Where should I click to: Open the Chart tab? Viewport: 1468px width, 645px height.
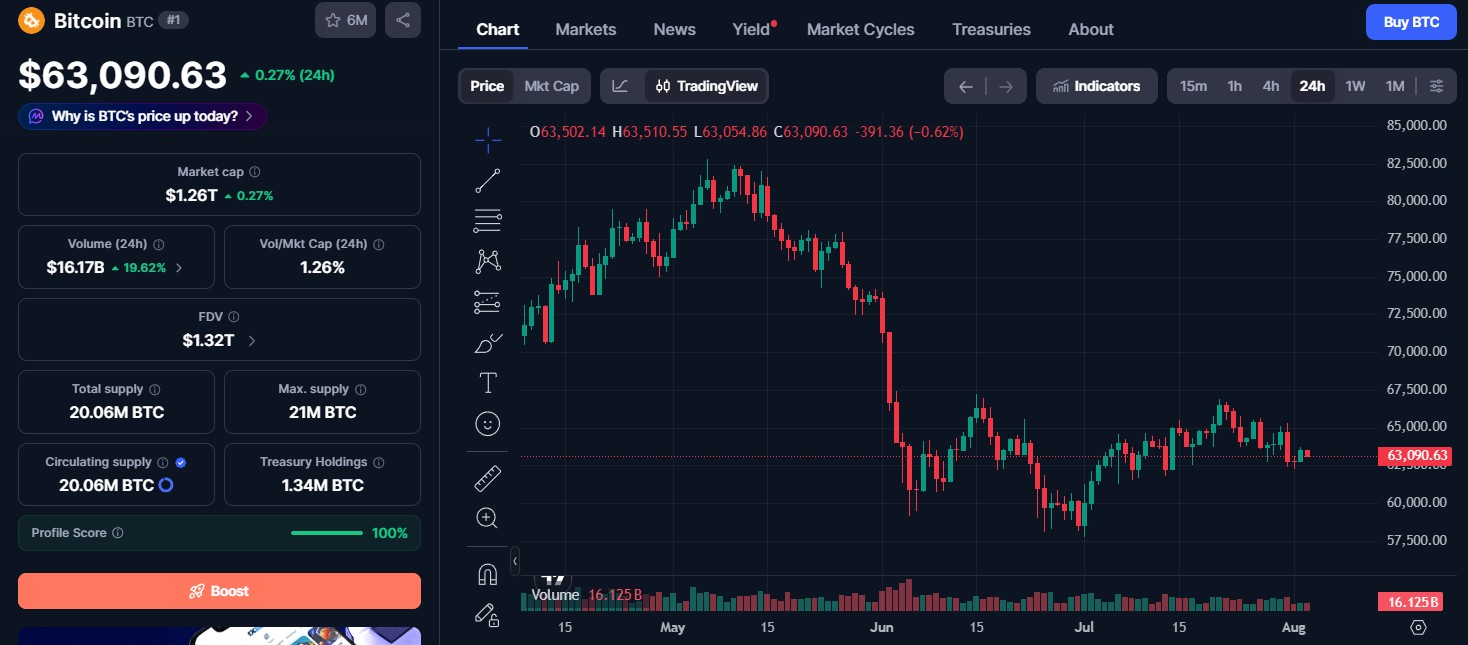498,29
